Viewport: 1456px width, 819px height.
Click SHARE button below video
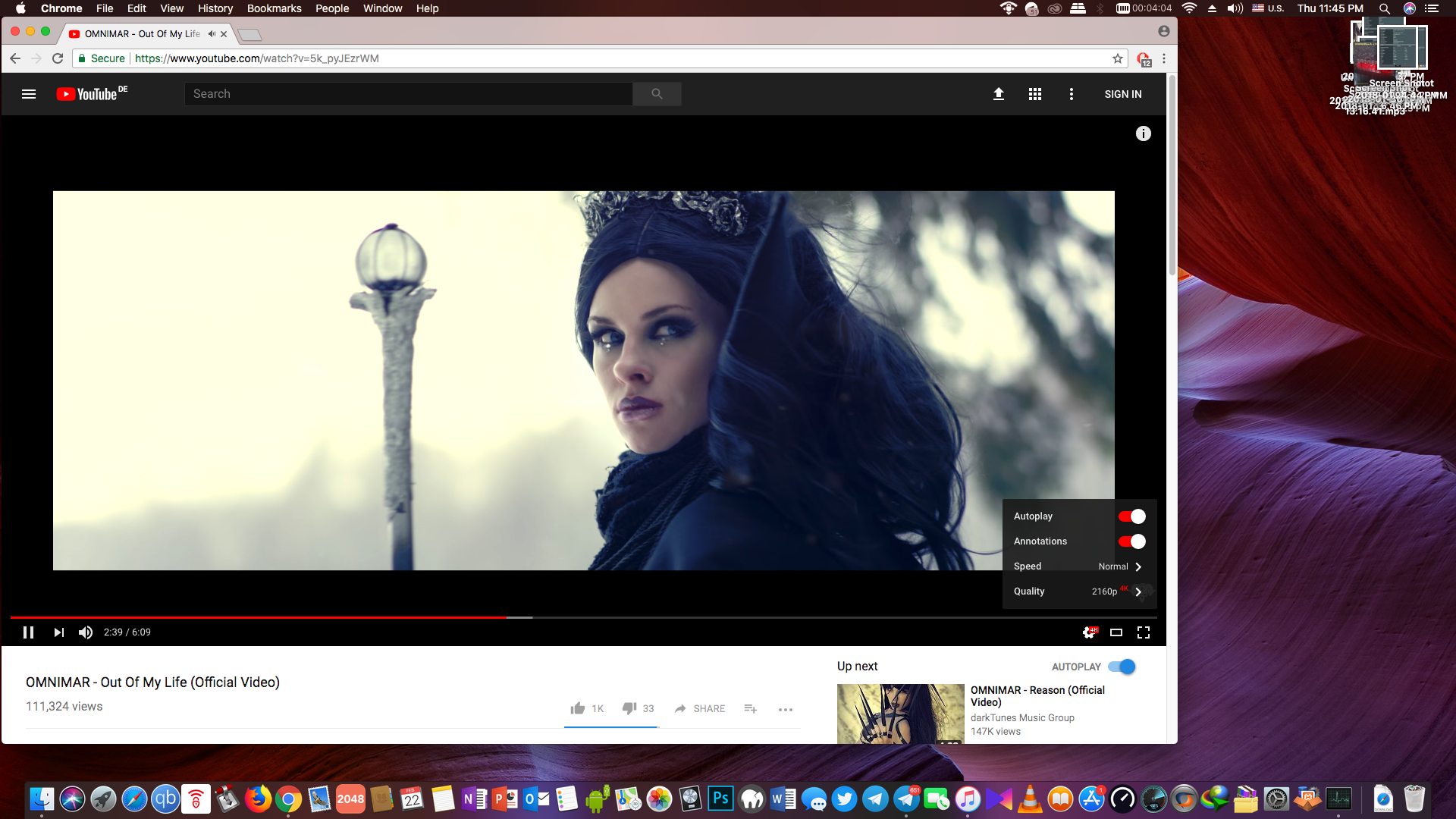click(700, 708)
